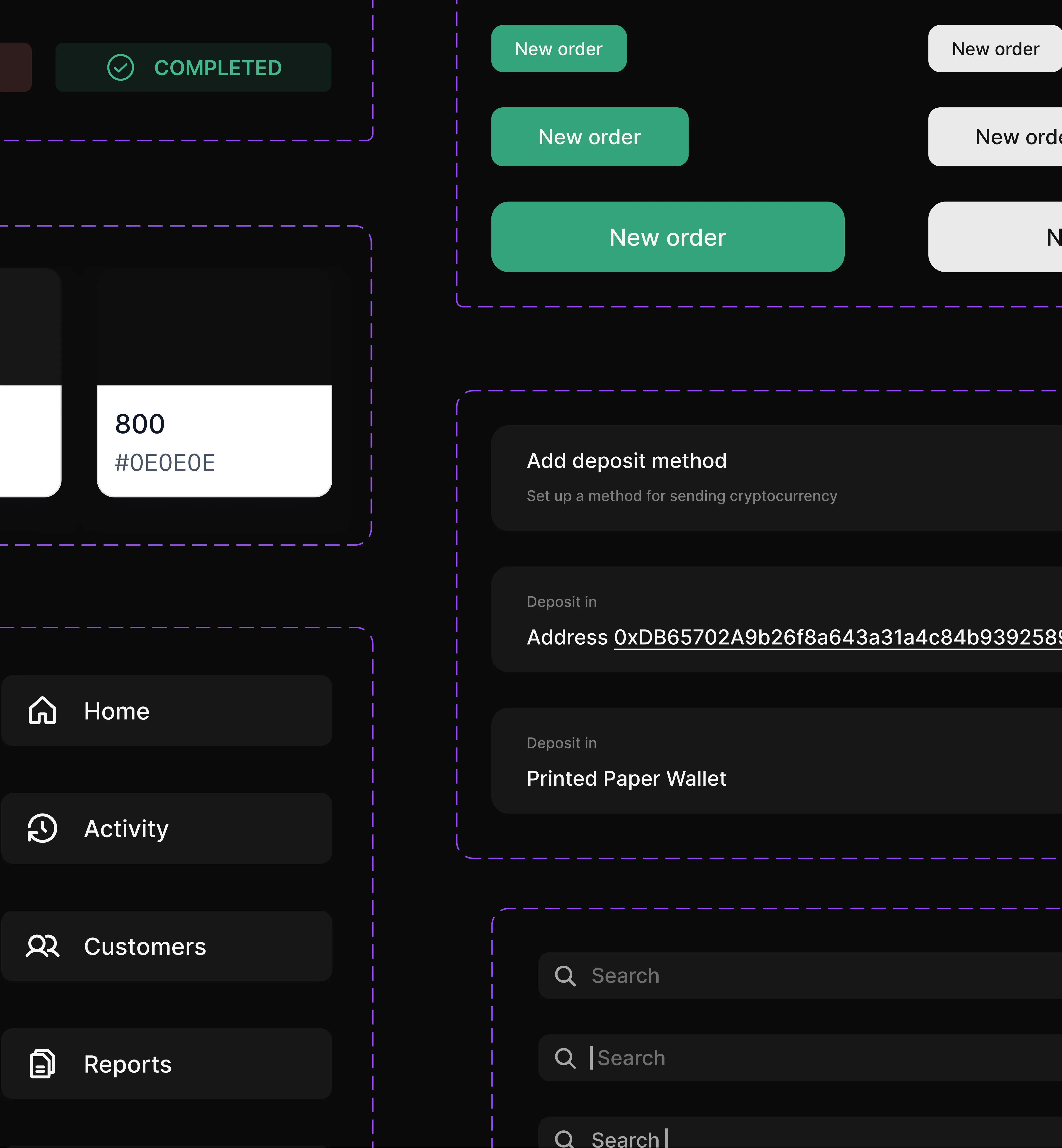Click the "Deposit in" label above the Address

(561, 602)
